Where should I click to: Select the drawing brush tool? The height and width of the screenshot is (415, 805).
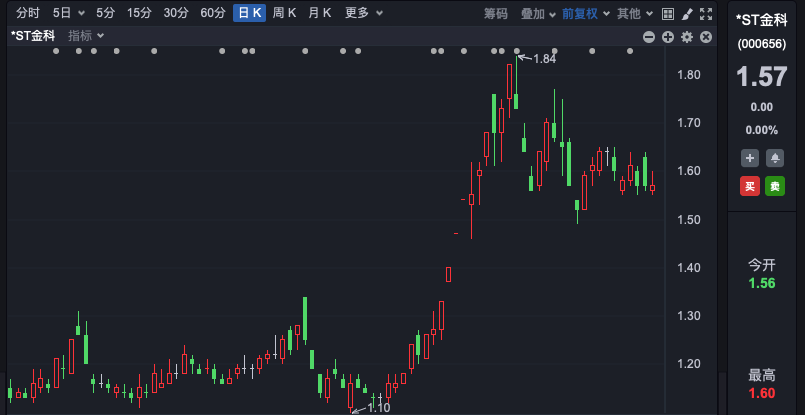coord(686,14)
